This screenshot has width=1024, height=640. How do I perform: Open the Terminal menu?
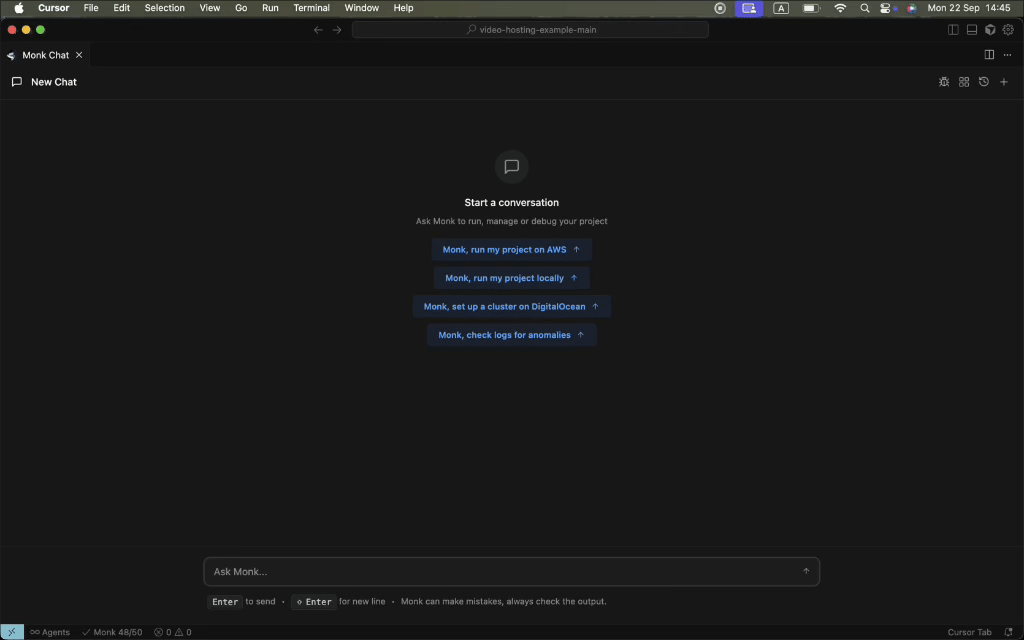311,8
